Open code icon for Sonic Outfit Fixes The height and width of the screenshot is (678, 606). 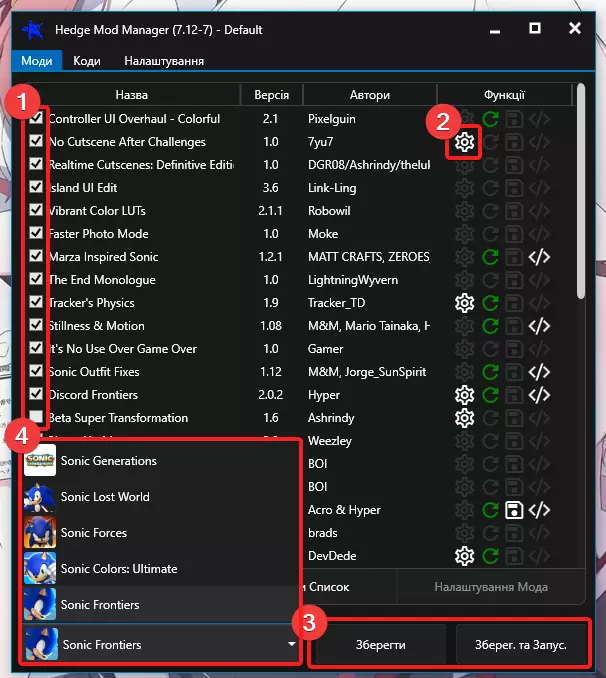coord(539,372)
